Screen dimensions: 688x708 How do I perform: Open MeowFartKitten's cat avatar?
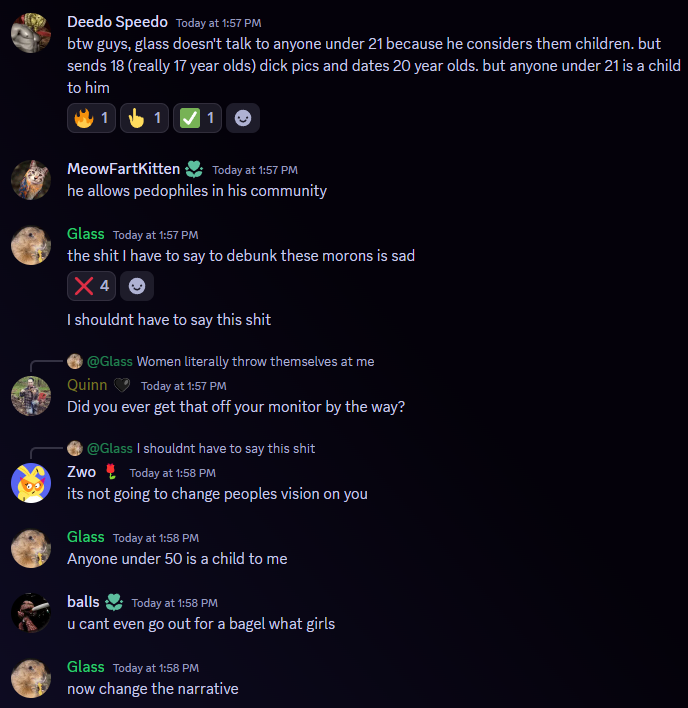tap(31, 180)
